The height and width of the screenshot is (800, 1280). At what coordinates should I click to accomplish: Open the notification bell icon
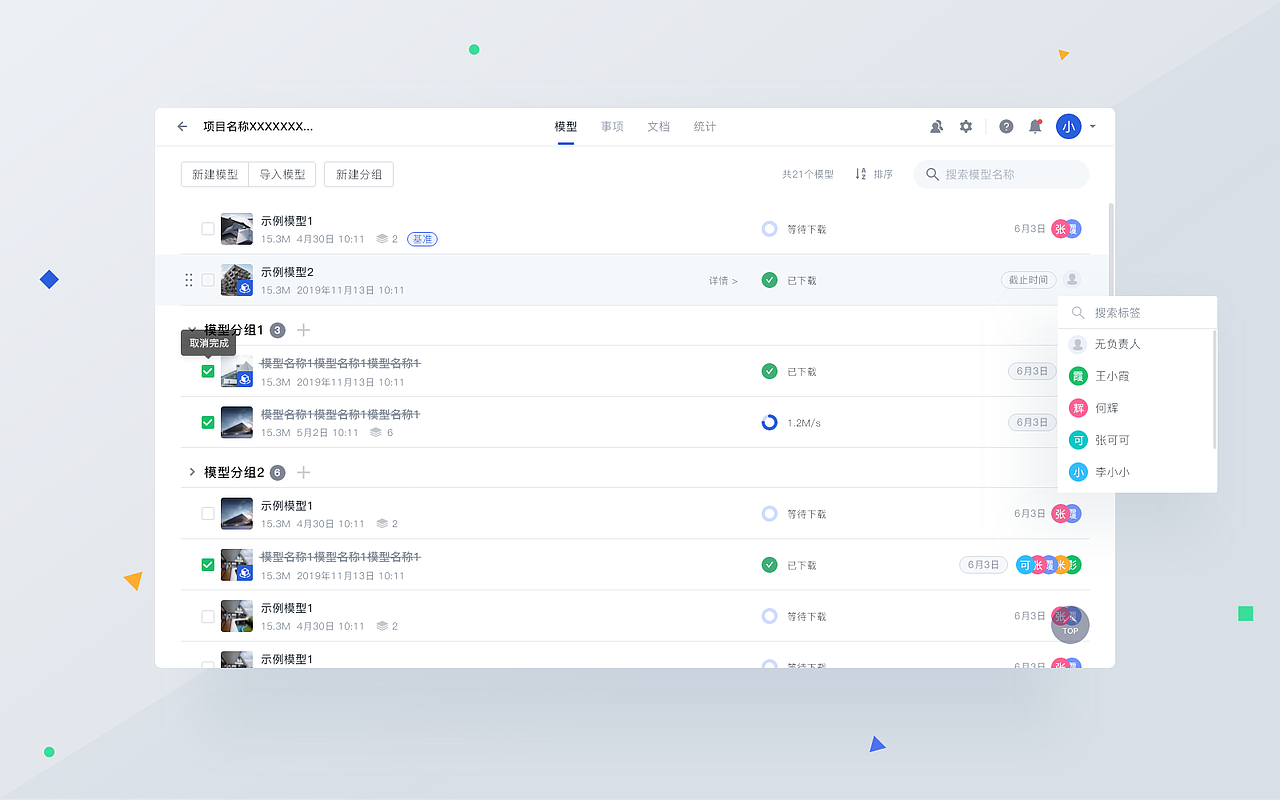click(x=1035, y=127)
